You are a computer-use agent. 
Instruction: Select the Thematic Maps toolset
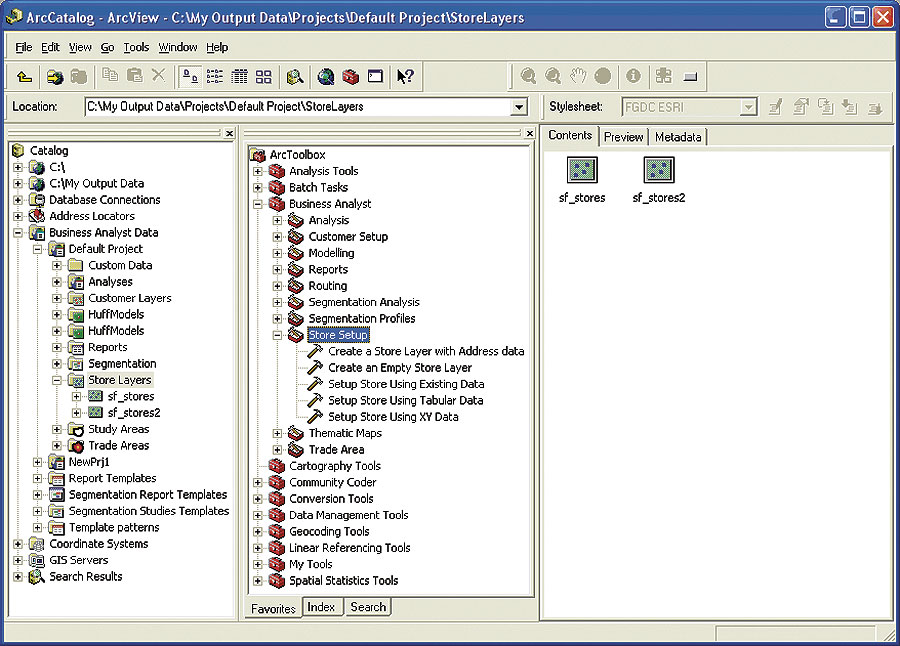(x=345, y=433)
